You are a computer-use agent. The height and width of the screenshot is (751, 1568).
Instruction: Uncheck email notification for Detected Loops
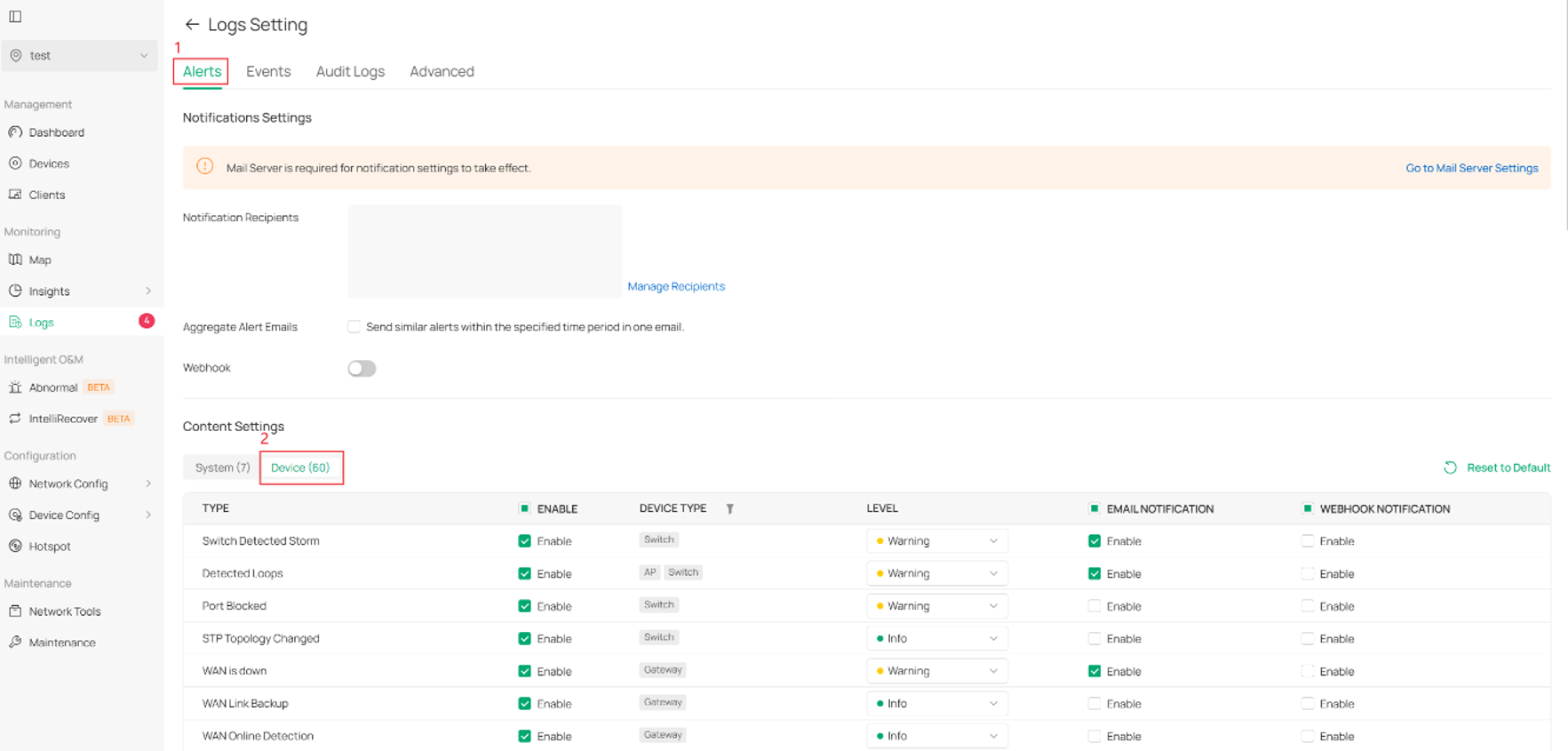(x=1094, y=574)
